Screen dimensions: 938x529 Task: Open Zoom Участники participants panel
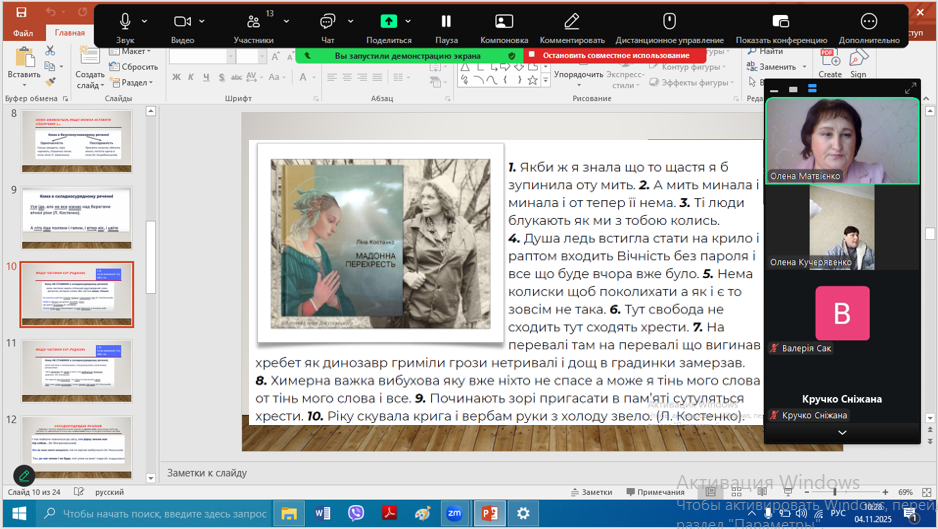[x=254, y=22]
